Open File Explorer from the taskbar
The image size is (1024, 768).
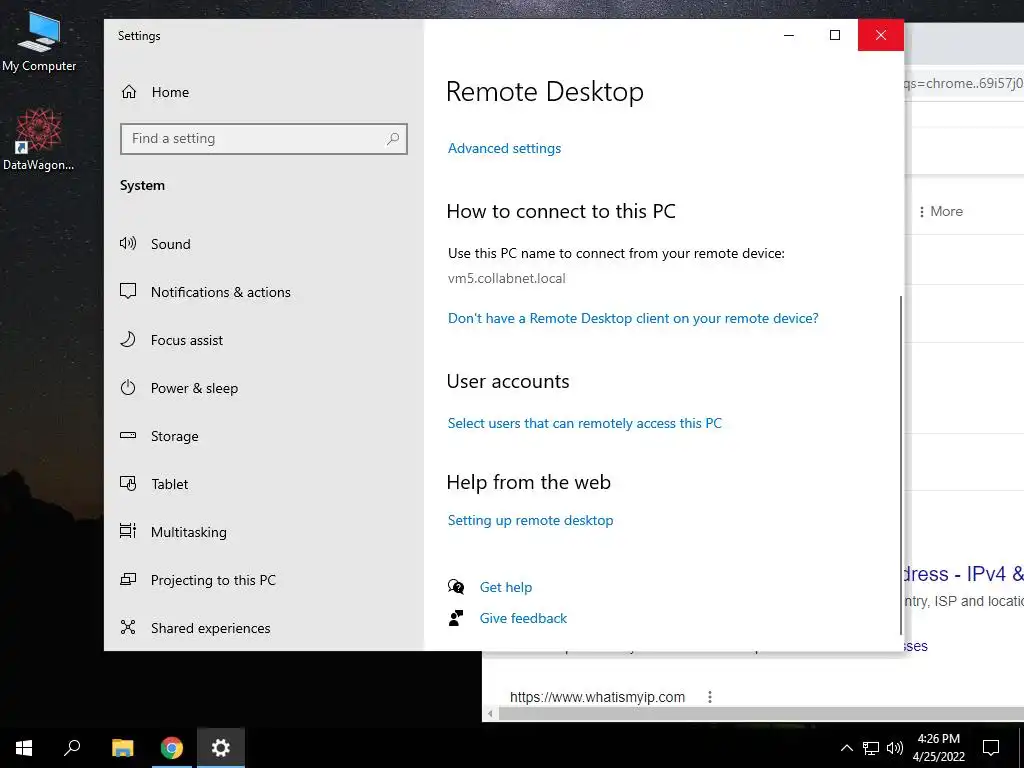[122, 748]
